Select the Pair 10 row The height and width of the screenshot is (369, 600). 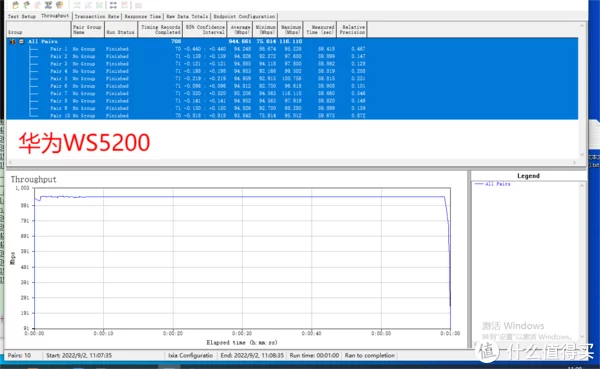292,116
